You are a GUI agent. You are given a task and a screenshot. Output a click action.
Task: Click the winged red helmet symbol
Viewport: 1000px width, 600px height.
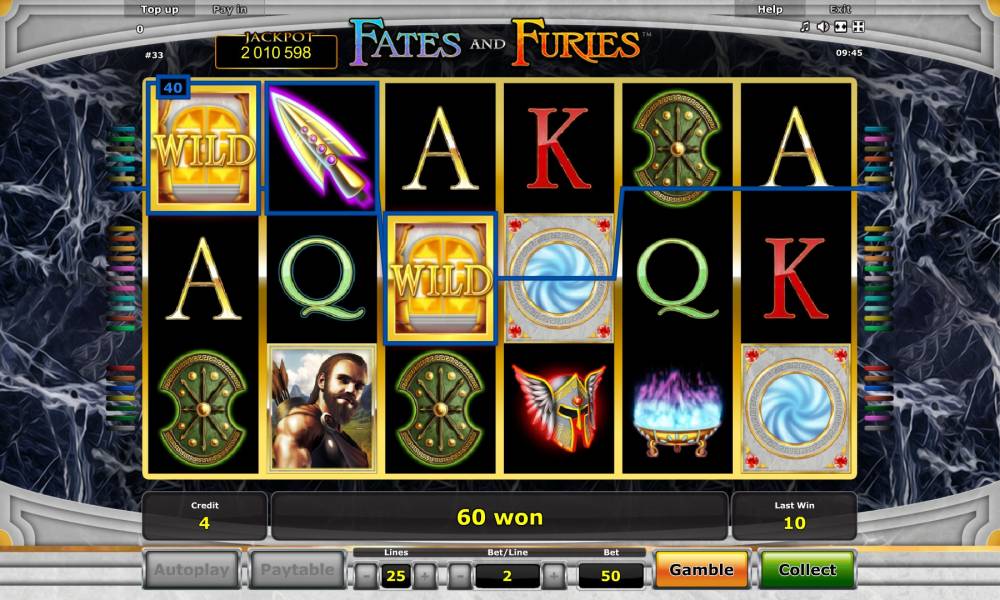[x=559, y=407]
